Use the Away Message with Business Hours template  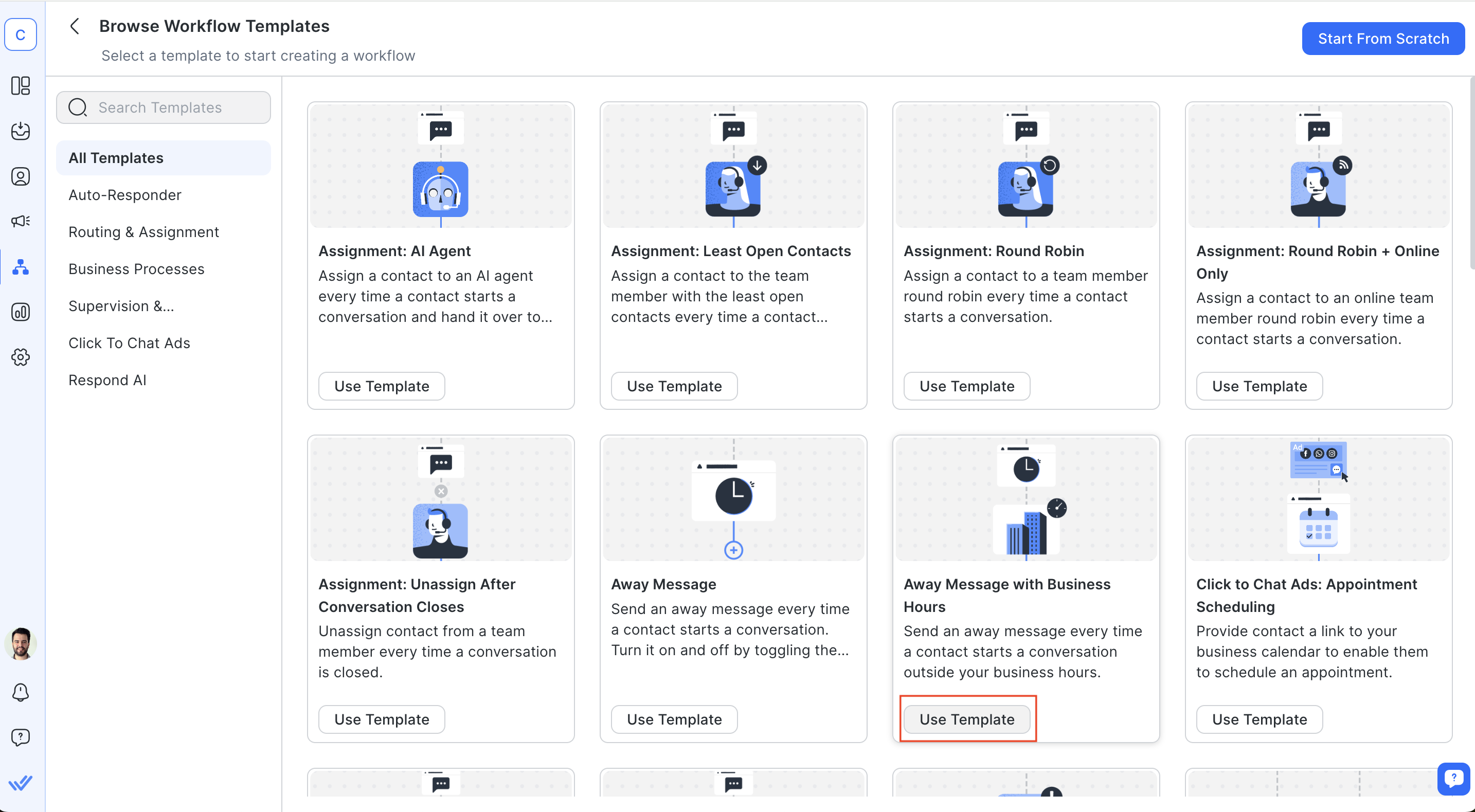(967, 719)
